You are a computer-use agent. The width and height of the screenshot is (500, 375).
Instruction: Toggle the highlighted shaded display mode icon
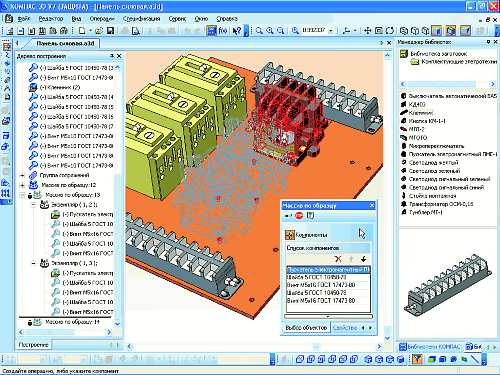point(436,31)
